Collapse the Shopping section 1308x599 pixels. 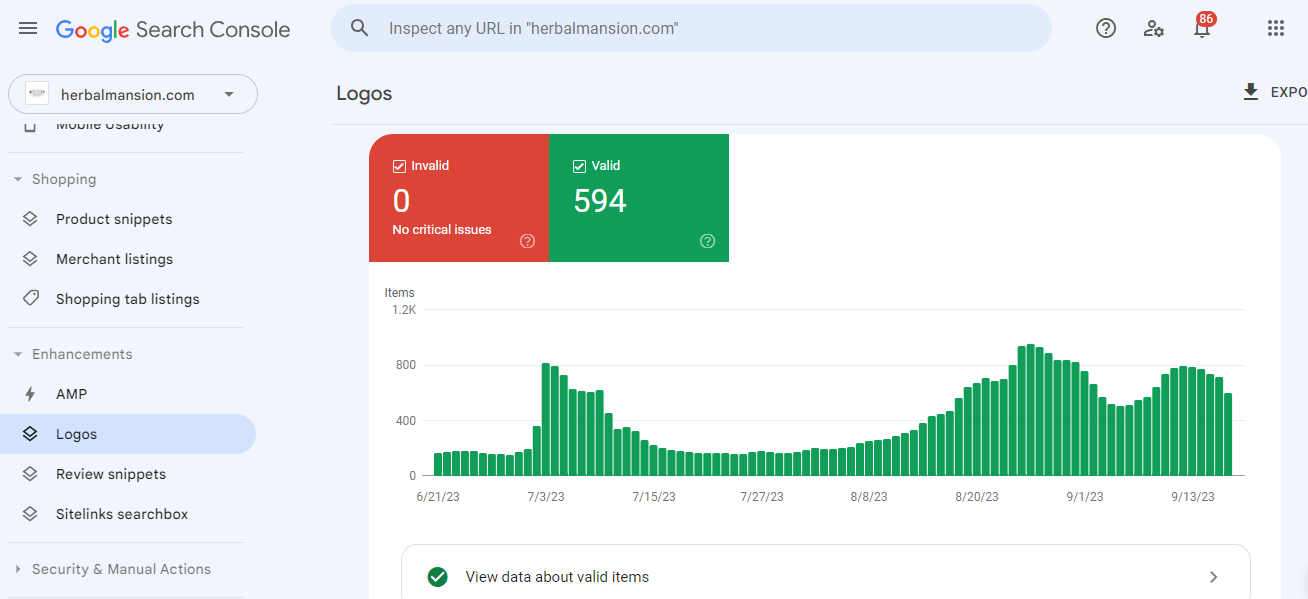(18, 180)
